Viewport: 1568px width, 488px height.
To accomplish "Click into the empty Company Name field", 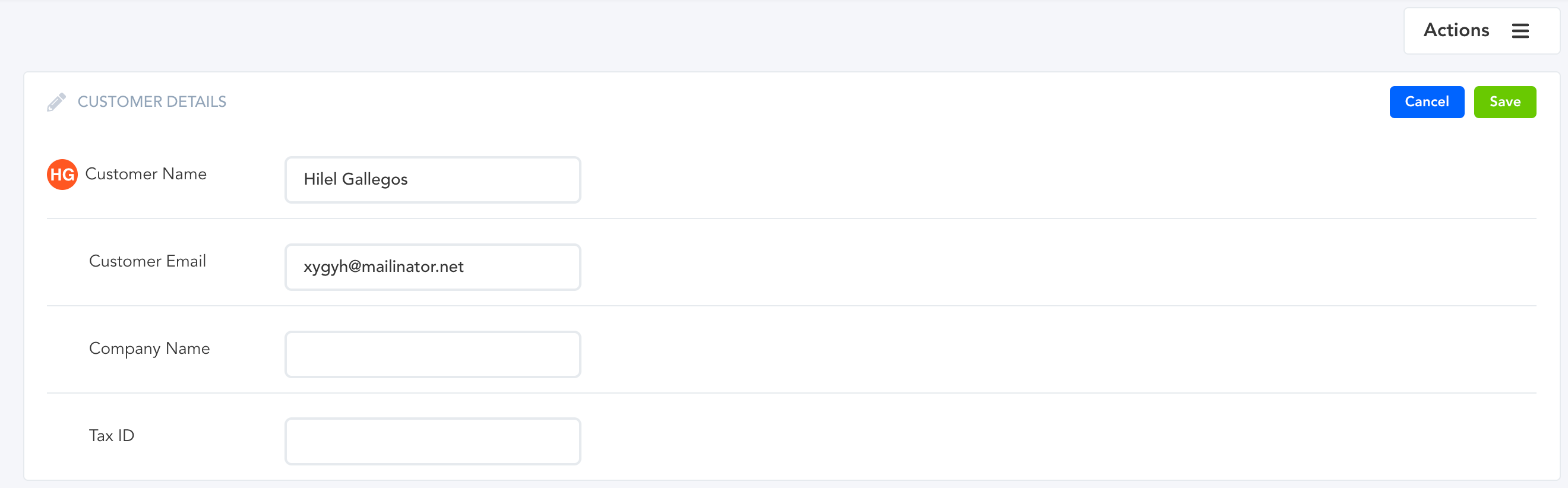I will (432, 354).
